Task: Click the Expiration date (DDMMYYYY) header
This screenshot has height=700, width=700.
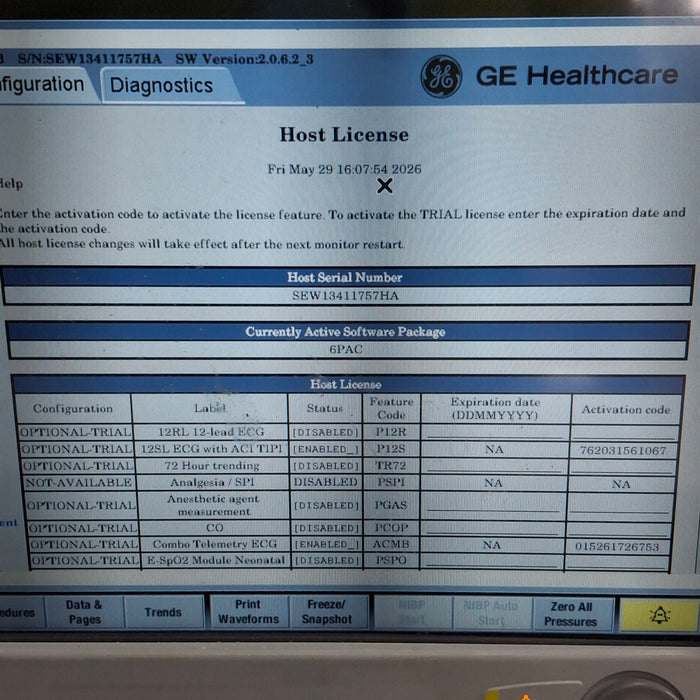Action: (x=495, y=408)
